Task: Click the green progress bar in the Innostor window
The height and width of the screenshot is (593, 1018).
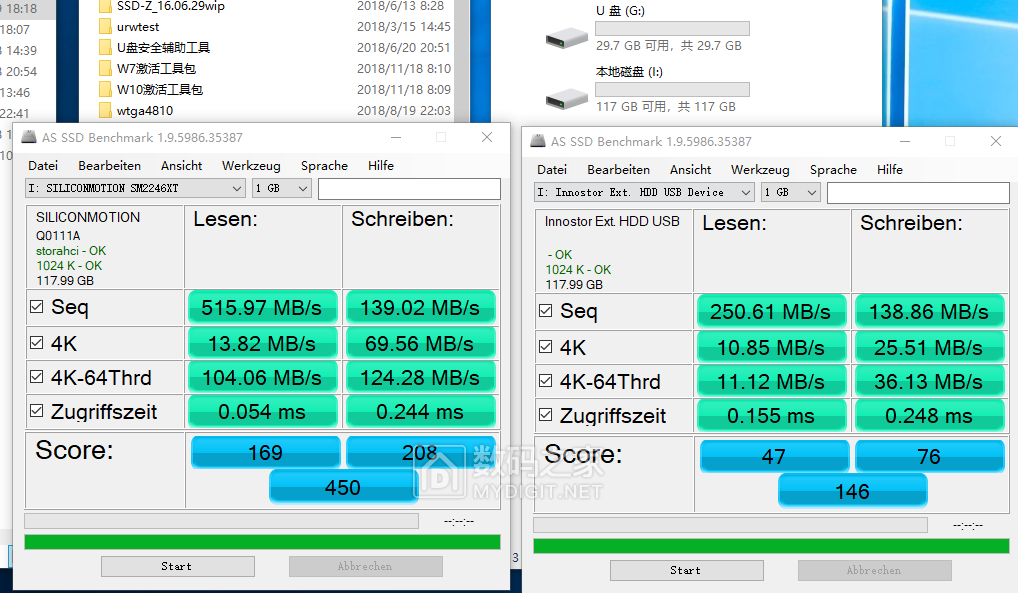Action: (771, 546)
